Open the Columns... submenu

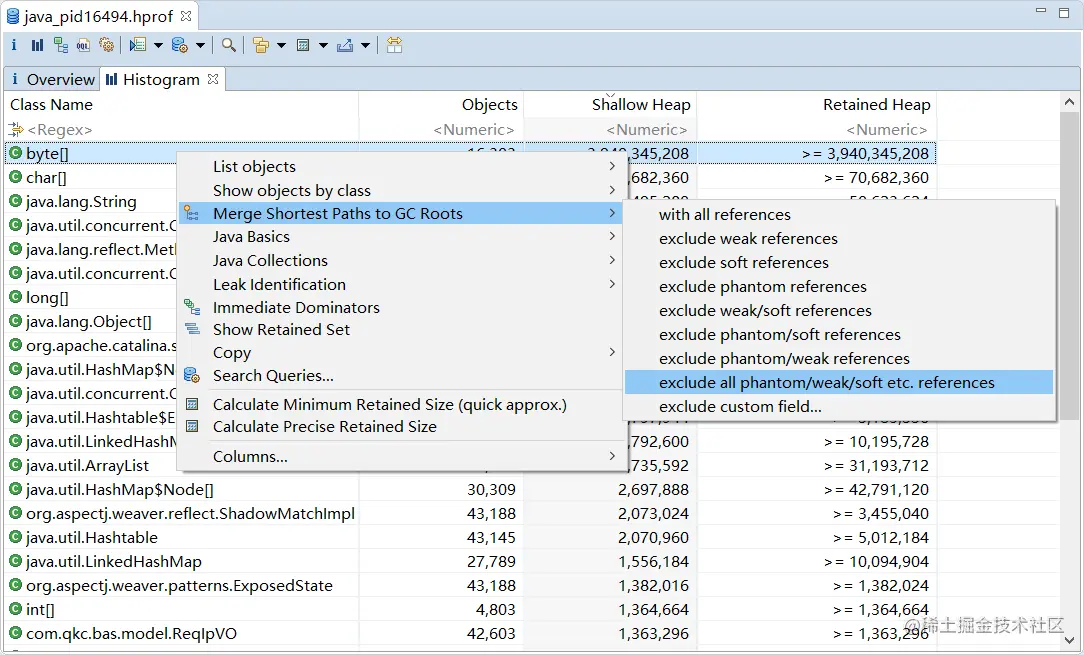pyautogui.click(x=402, y=456)
